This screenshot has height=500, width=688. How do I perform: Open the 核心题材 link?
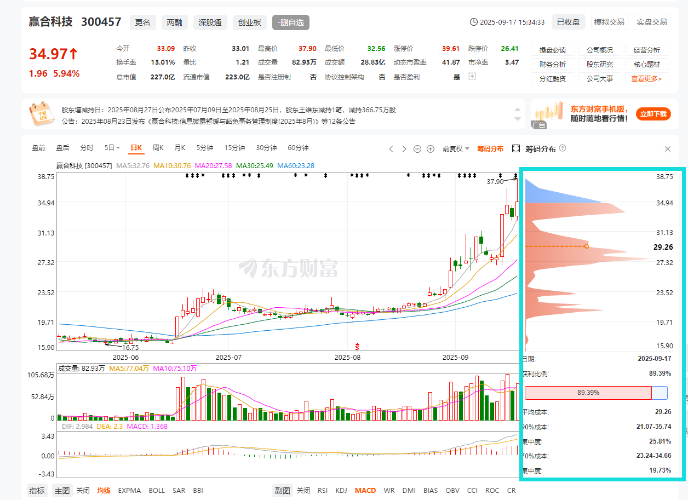646,64
